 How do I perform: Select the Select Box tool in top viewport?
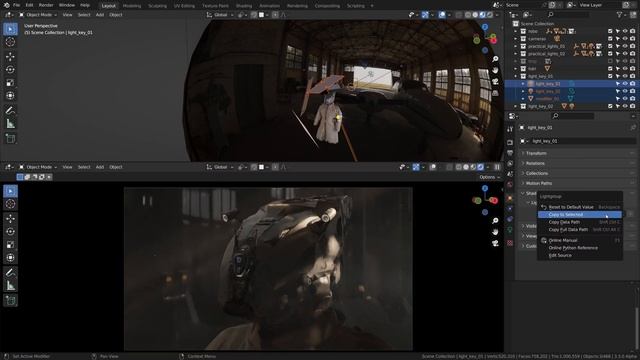click(x=10, y=29)
